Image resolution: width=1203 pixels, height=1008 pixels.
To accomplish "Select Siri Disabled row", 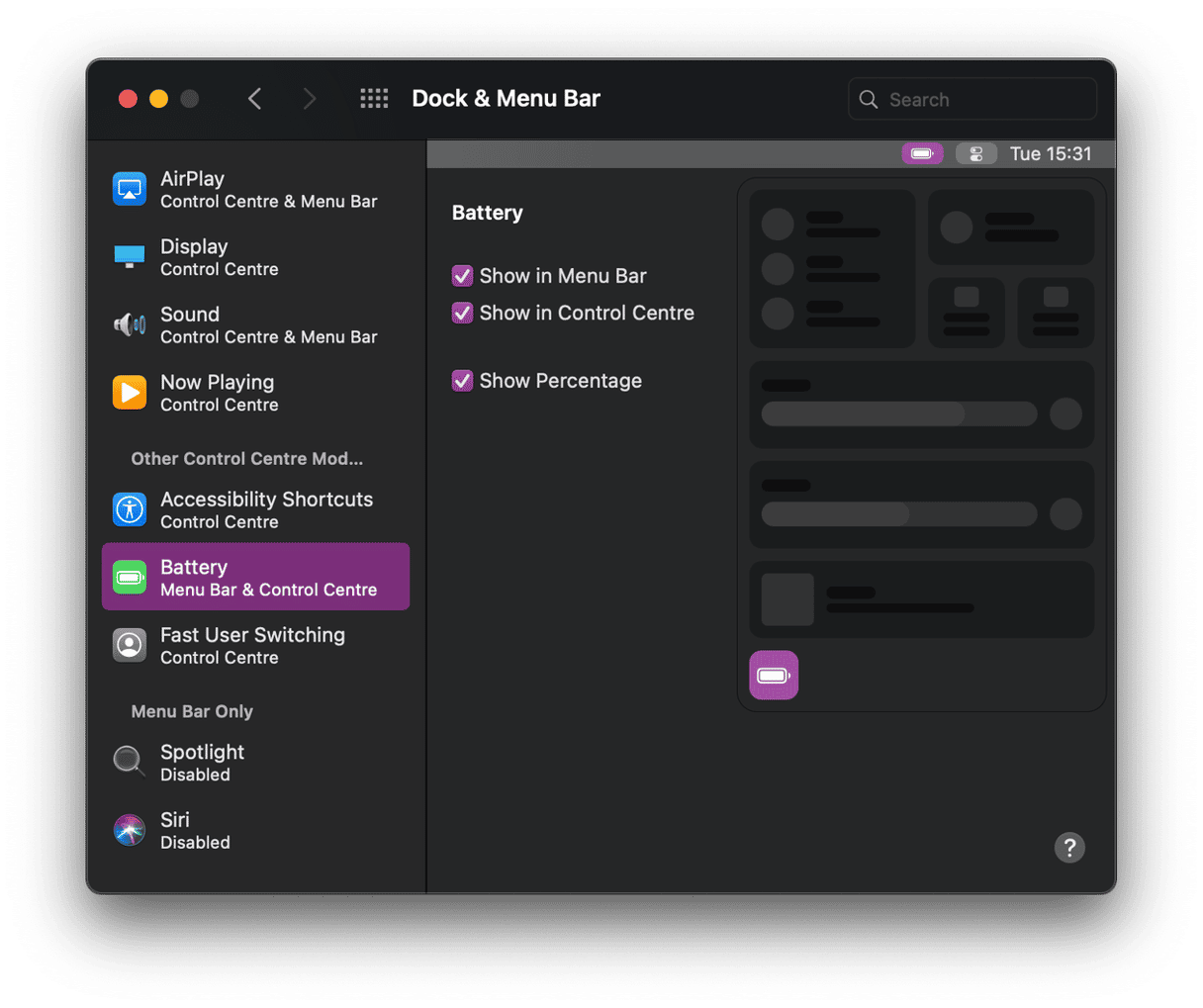I will [255, 830].
